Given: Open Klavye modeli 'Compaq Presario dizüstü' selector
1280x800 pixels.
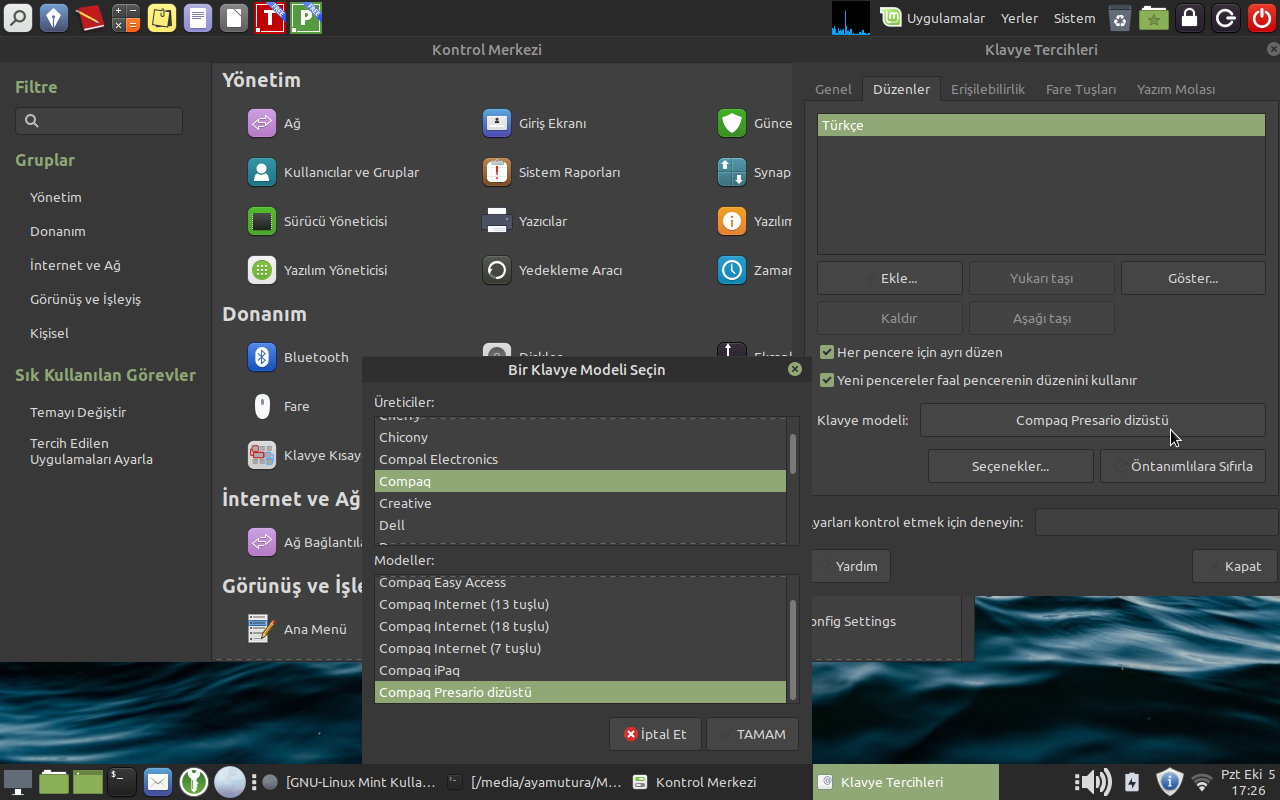Looking at the screenshot, I should (1092, 420).
